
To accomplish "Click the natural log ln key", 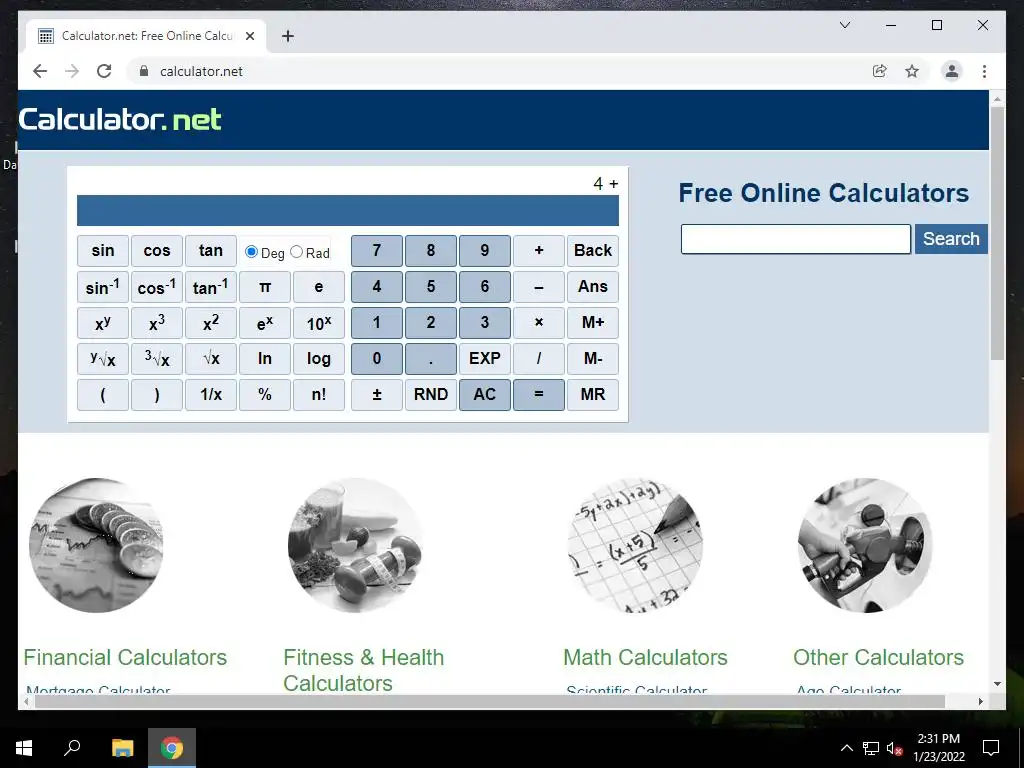I will tap(264, 359).
